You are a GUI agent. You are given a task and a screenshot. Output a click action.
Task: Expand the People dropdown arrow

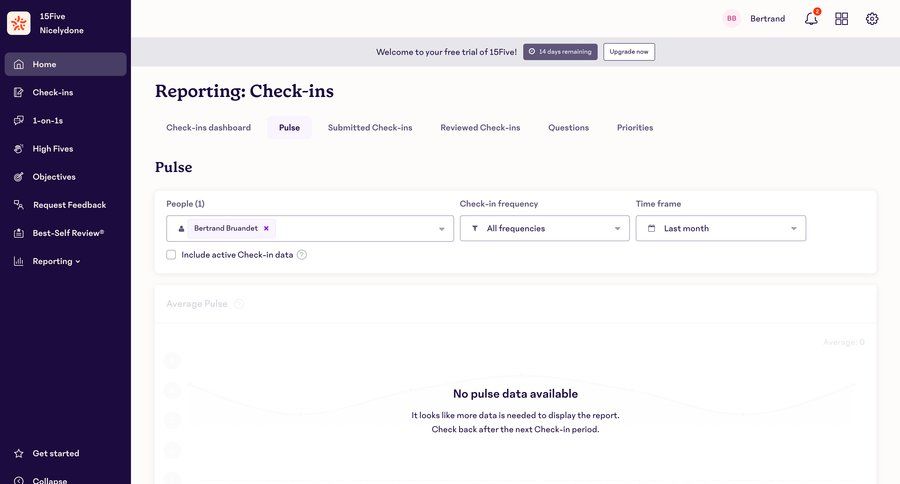(x=441, y=229)
